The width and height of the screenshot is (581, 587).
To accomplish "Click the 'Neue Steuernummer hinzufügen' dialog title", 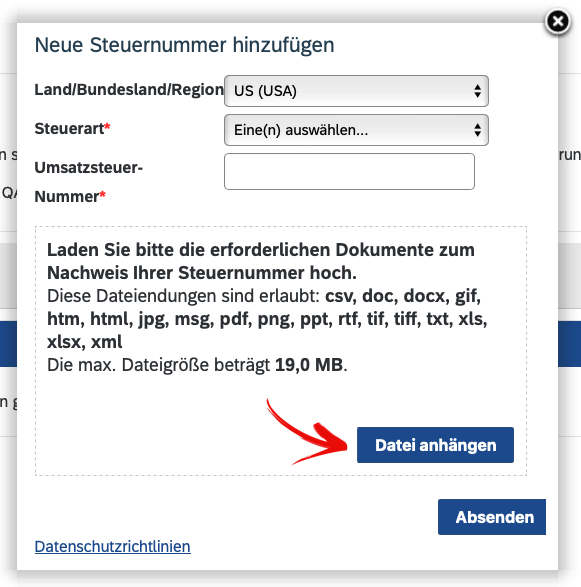I will coord(184,45).
